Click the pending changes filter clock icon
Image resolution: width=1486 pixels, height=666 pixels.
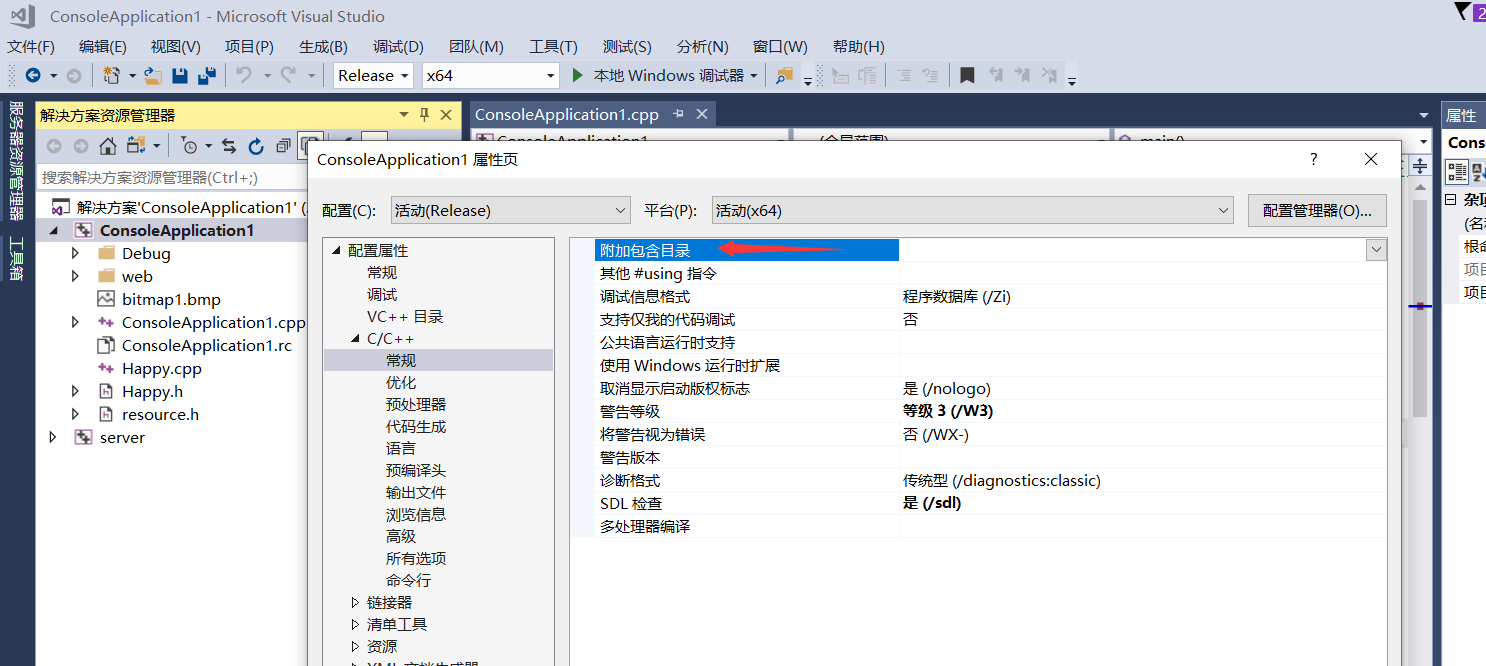click(189, 146)
